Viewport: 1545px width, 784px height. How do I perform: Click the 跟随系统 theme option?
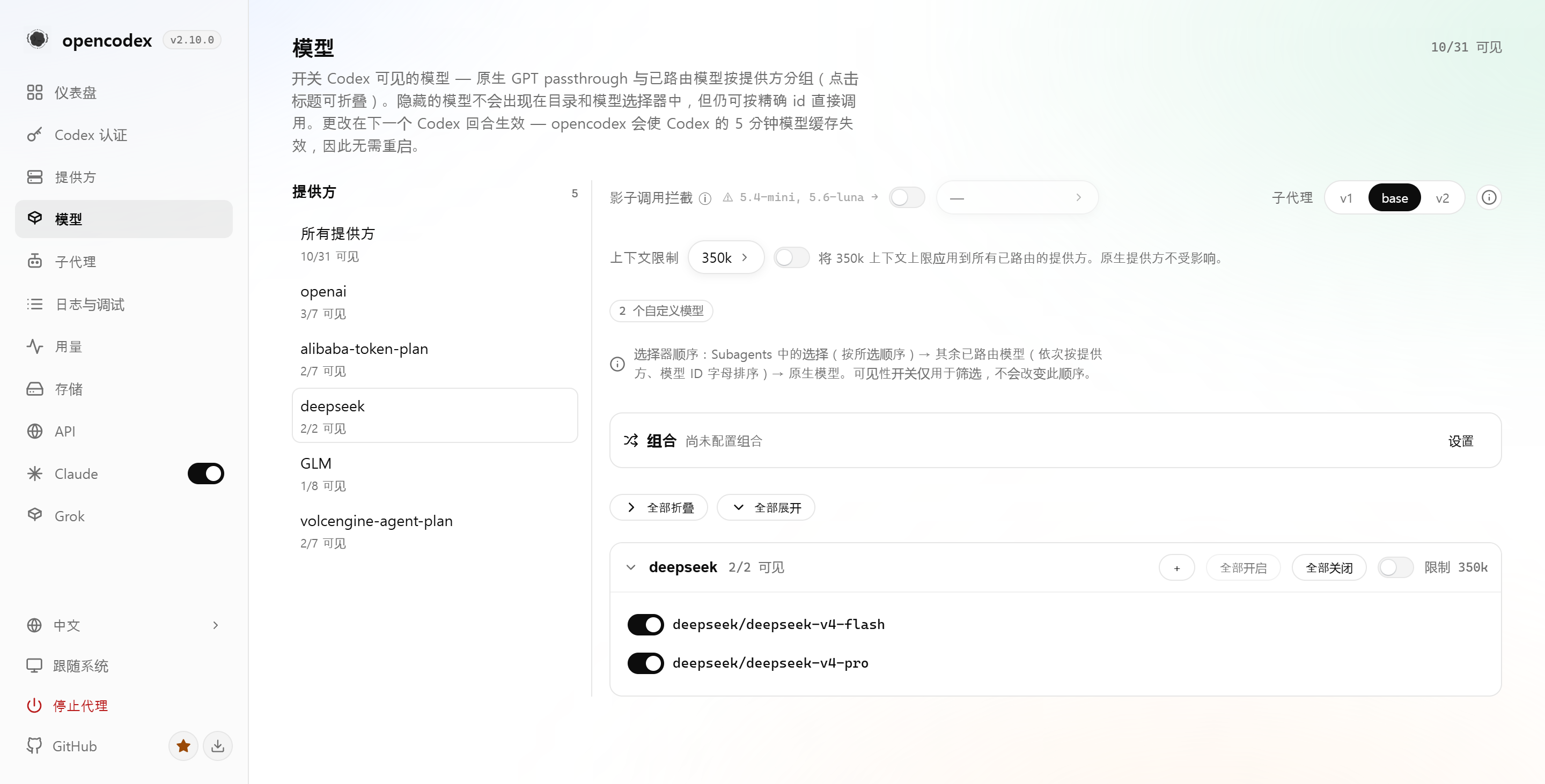tap(123, 665)
